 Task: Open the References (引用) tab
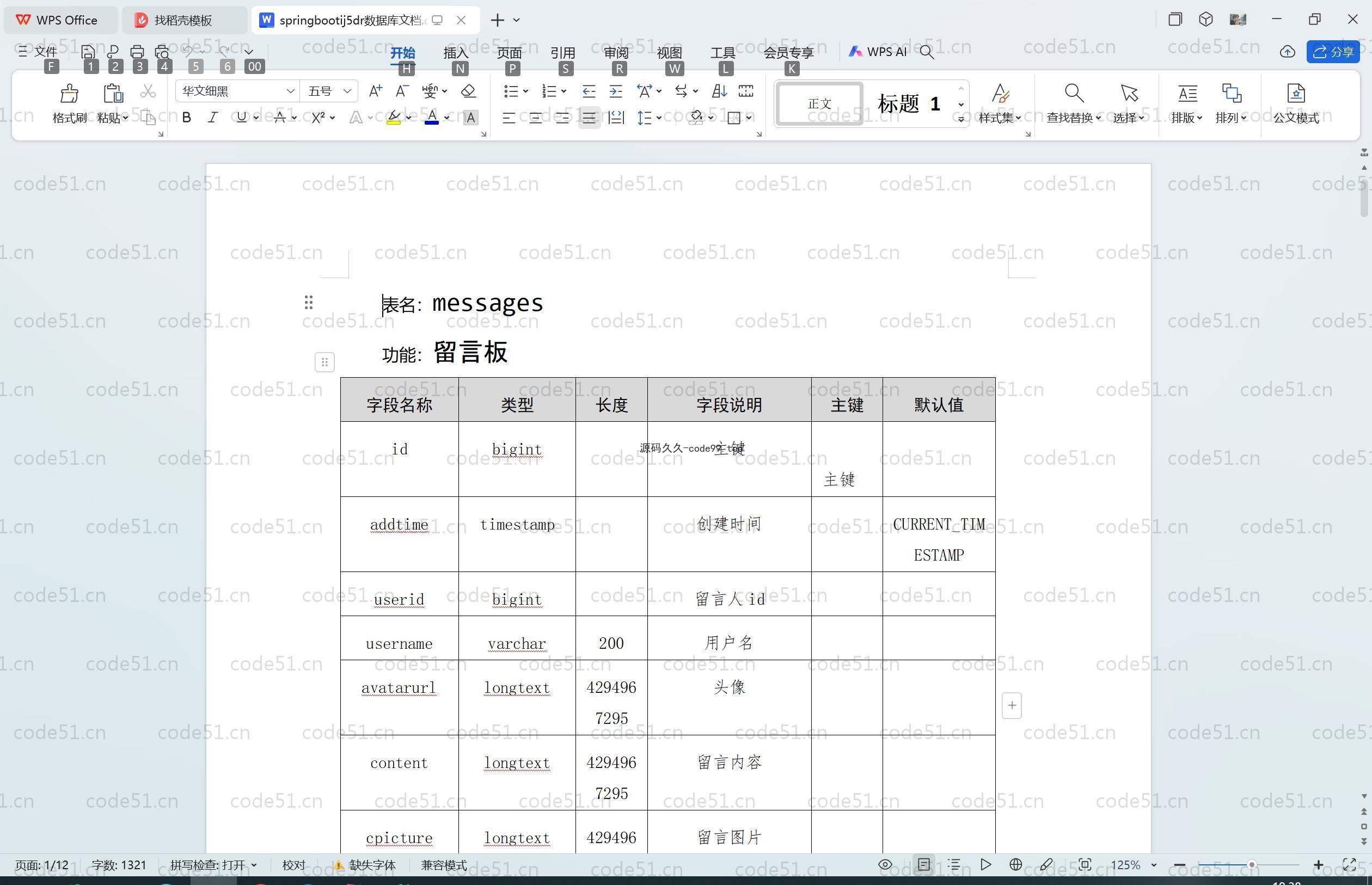pyautogui.click(x=563, y=52)
